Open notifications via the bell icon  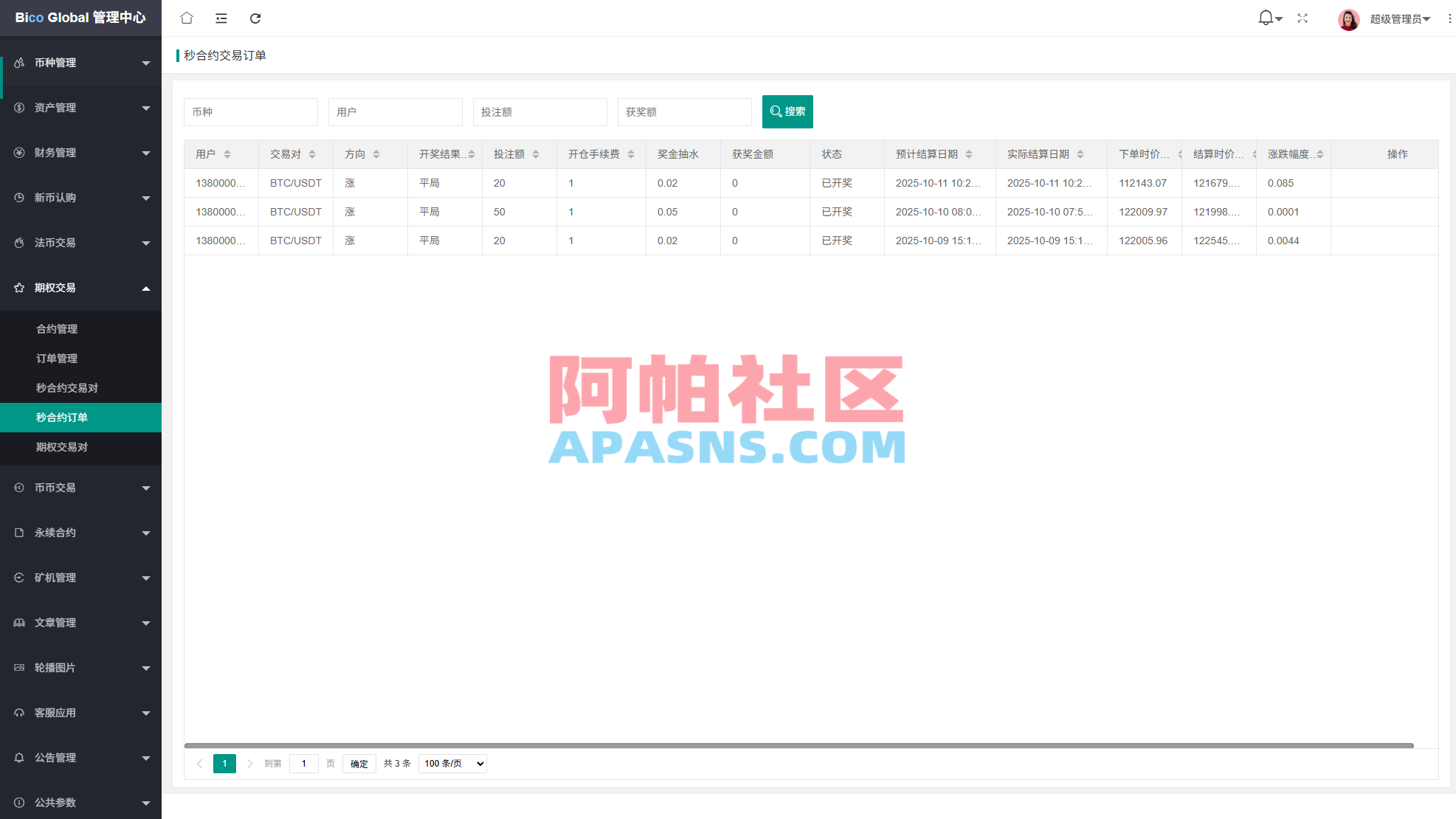(1265, 18)
